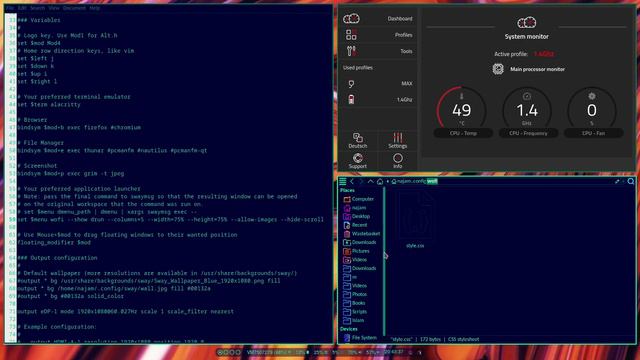Click the '### Variables' heading line
The width and height of the screenshot is (640, 360).
(39, 20)
